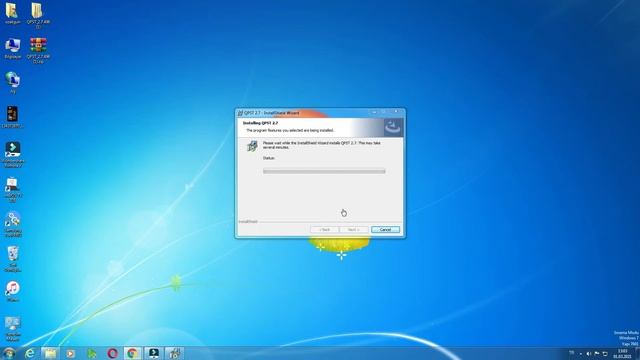Open the Recycle Bin on the desktop
The height and width of the screenshot is (360, 640).
tap(13, 258)
